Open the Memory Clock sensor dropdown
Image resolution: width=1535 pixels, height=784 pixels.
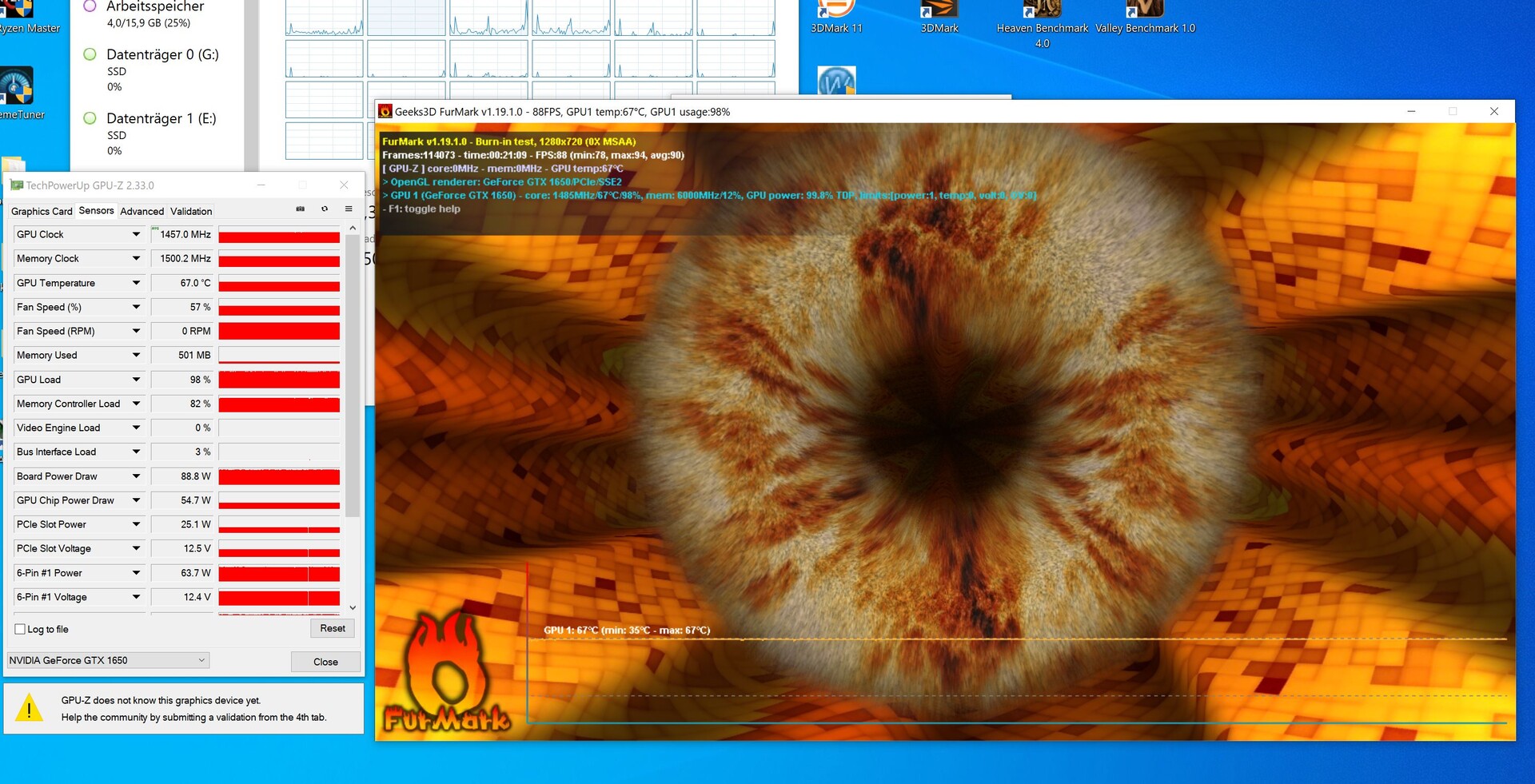point(136,258)
